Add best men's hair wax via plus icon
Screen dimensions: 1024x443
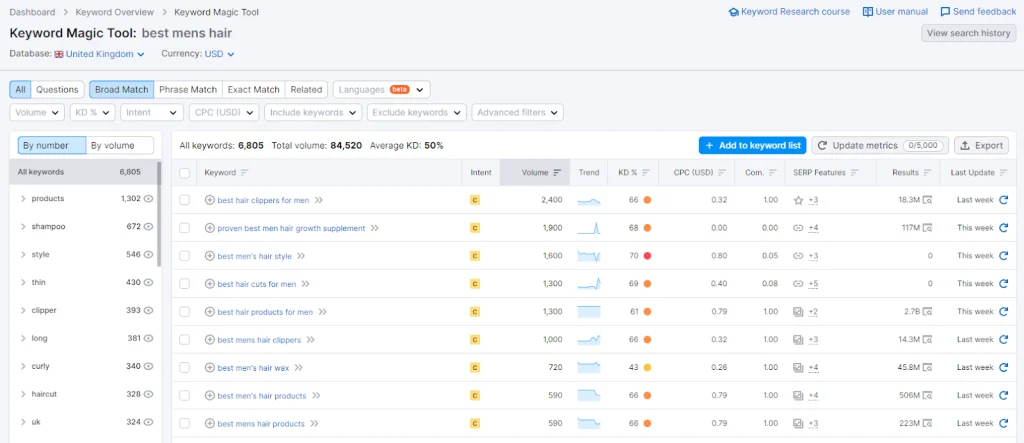pyautogui.click(x=210, y=368)
